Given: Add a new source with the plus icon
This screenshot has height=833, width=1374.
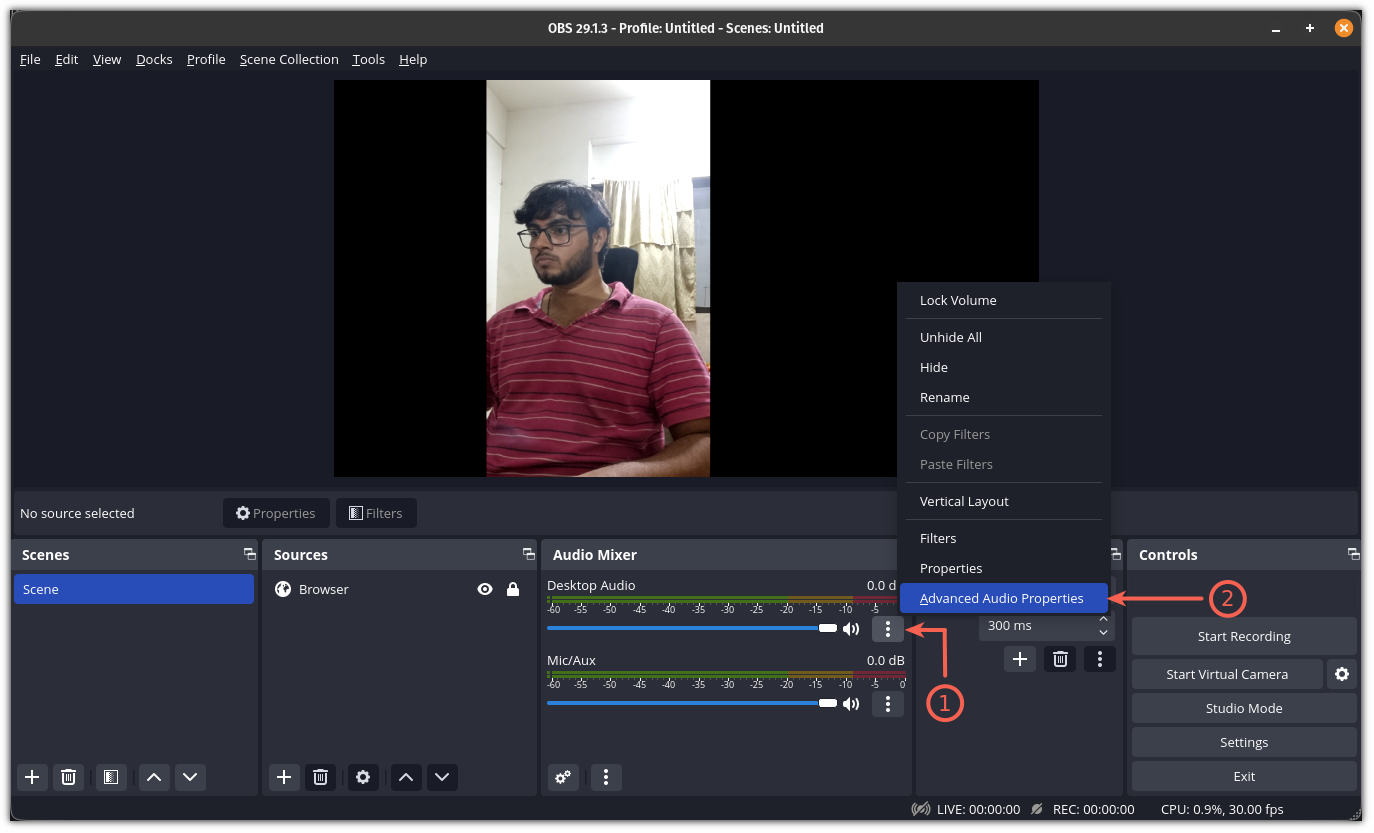Looking at the screenshot, I should pyautogui.click(x=284, y=777).
